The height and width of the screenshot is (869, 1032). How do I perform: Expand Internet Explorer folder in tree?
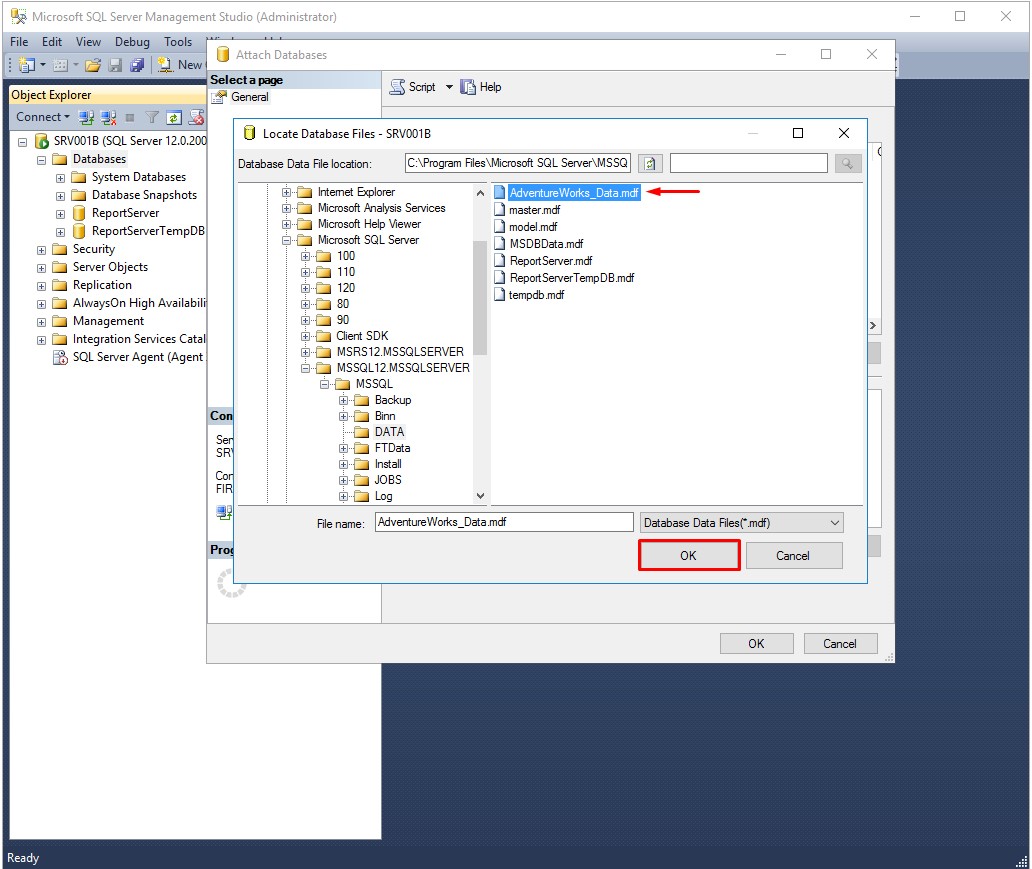click(x=286, y=192)
